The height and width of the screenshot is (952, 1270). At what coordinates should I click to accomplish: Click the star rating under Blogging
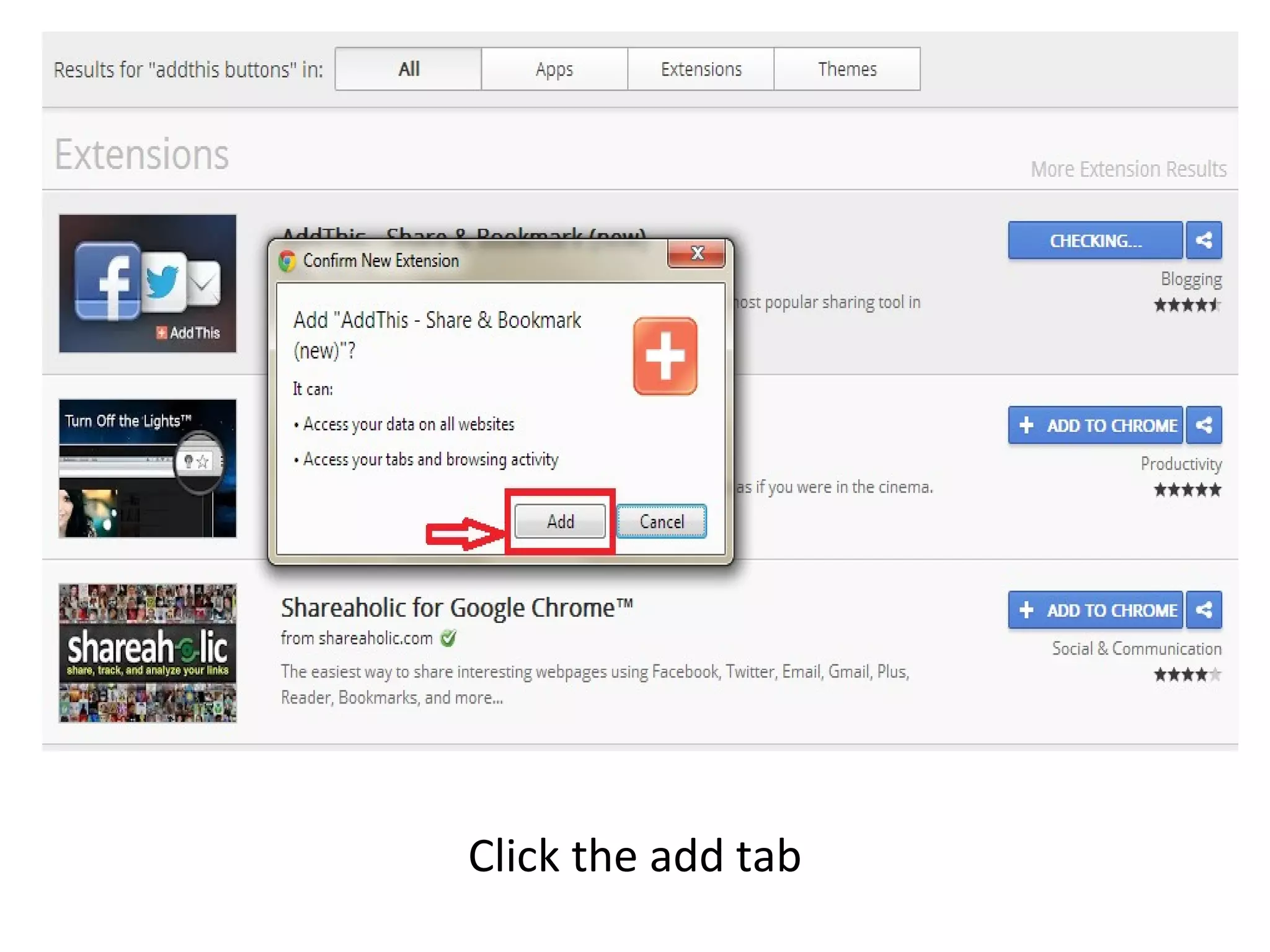1188,305
